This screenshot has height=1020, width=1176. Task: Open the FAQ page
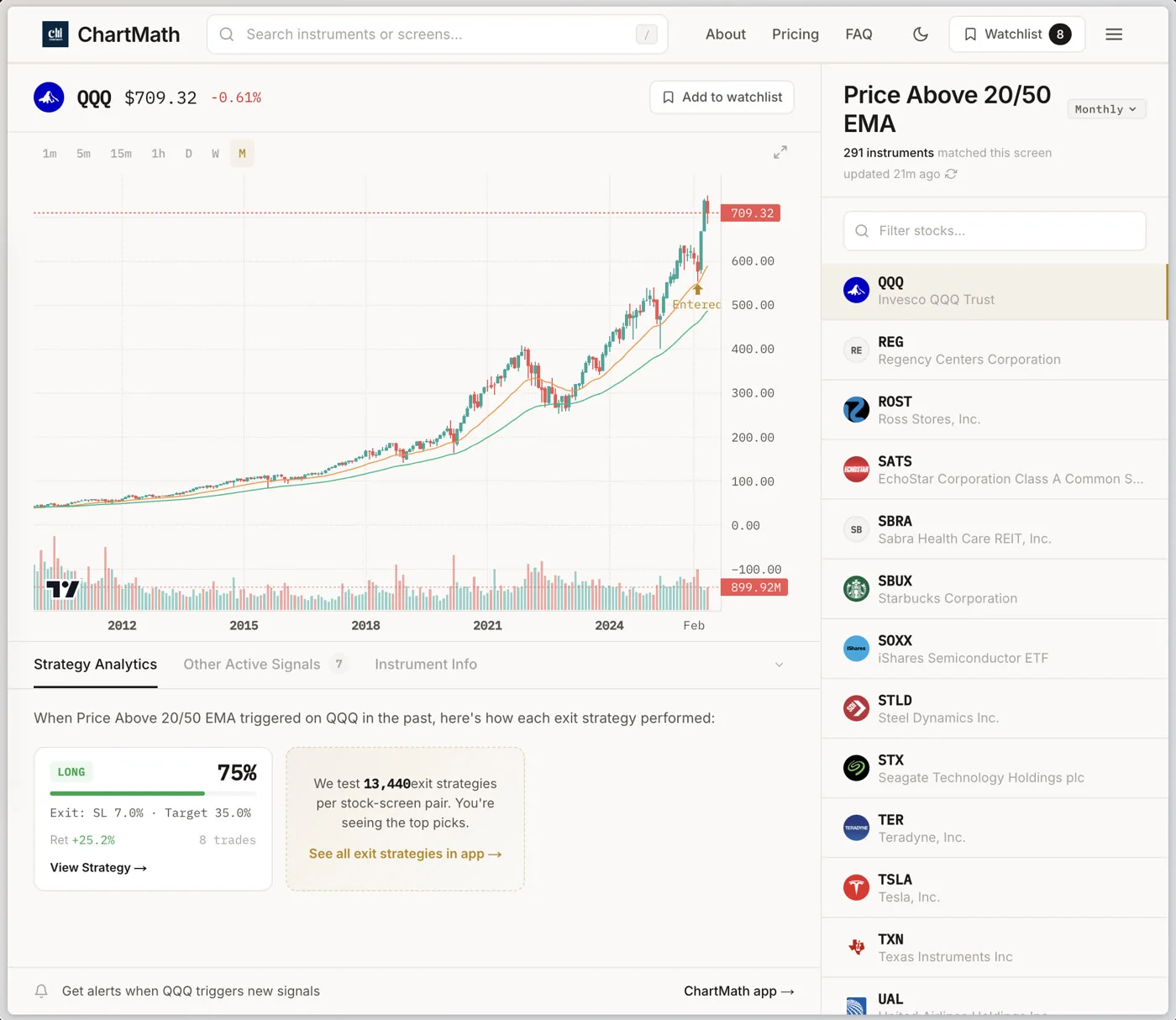tap(858, 34)
